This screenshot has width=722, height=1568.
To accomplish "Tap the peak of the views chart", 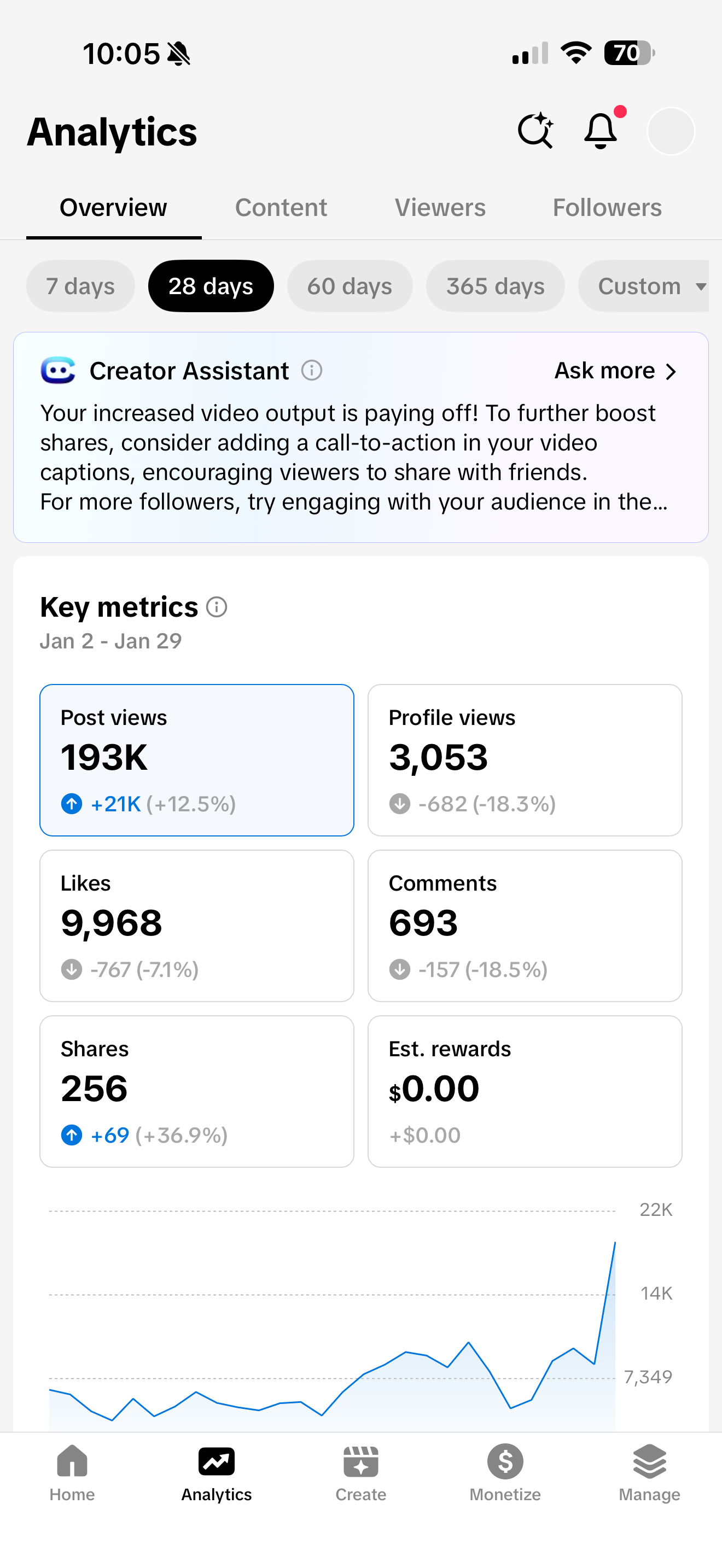I will pos(614,1243).
